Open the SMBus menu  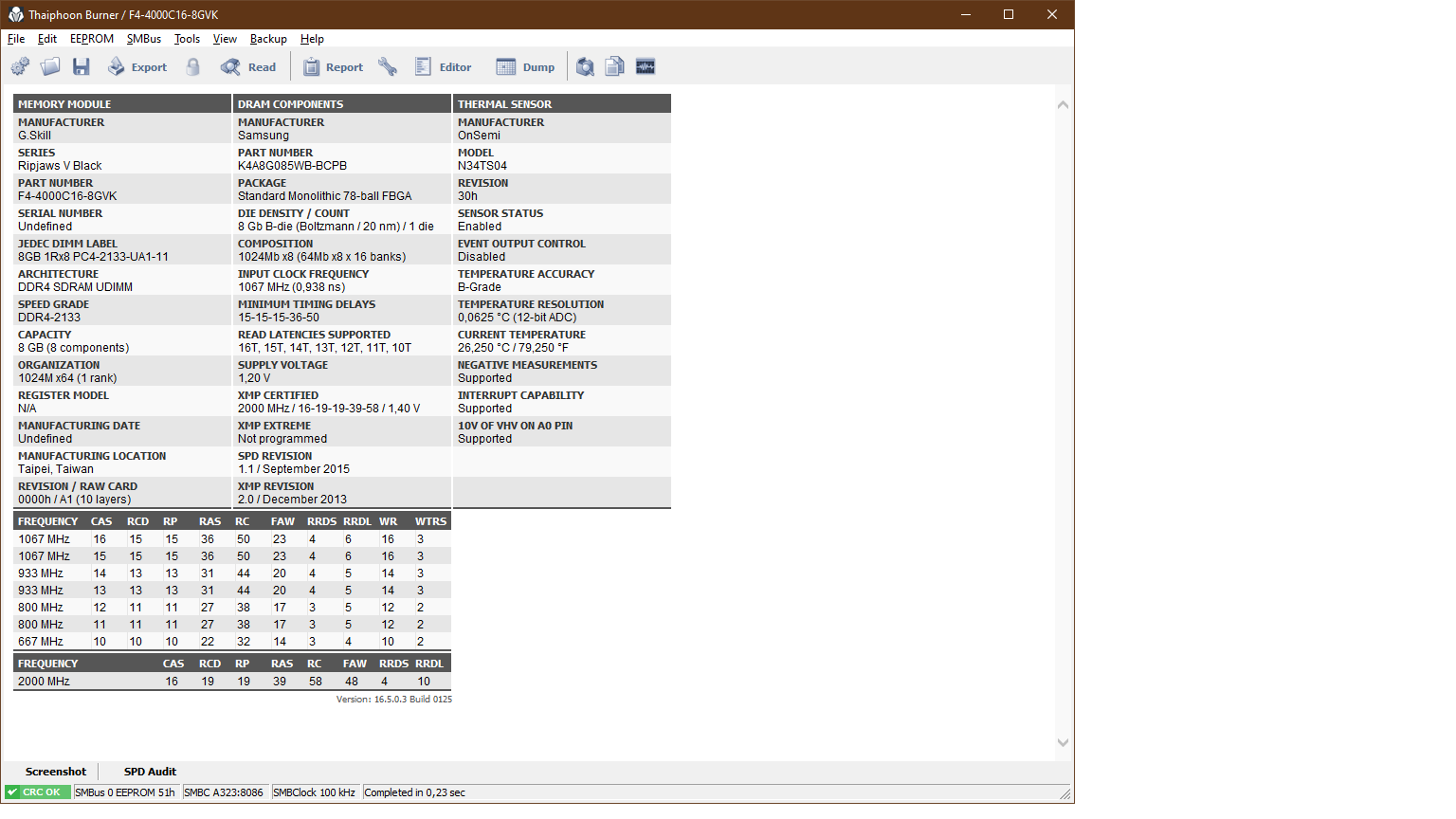[144, 39]
